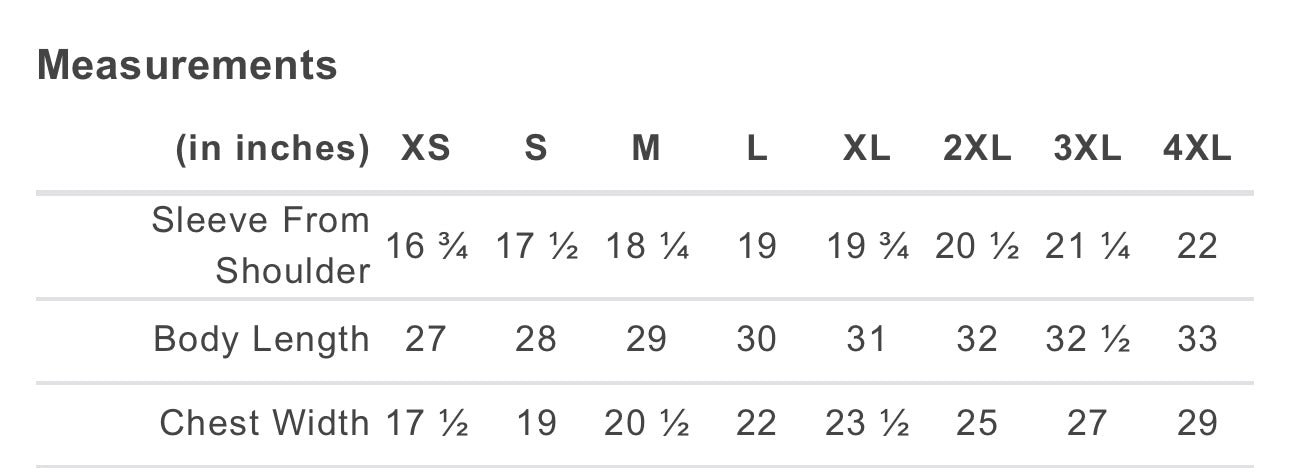Select the XL size column header
Screen dimensions: 1290x476
point(866,149)
